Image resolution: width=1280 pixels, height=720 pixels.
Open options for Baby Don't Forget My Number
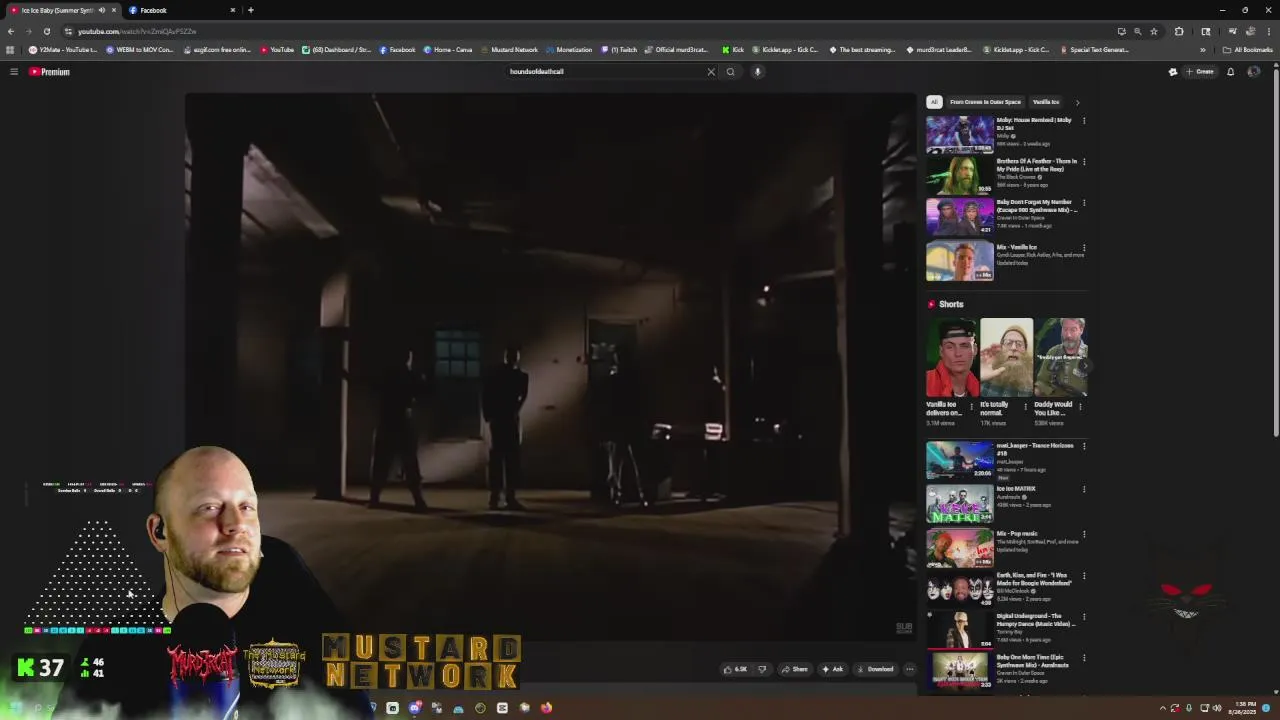click(1084, 203)
